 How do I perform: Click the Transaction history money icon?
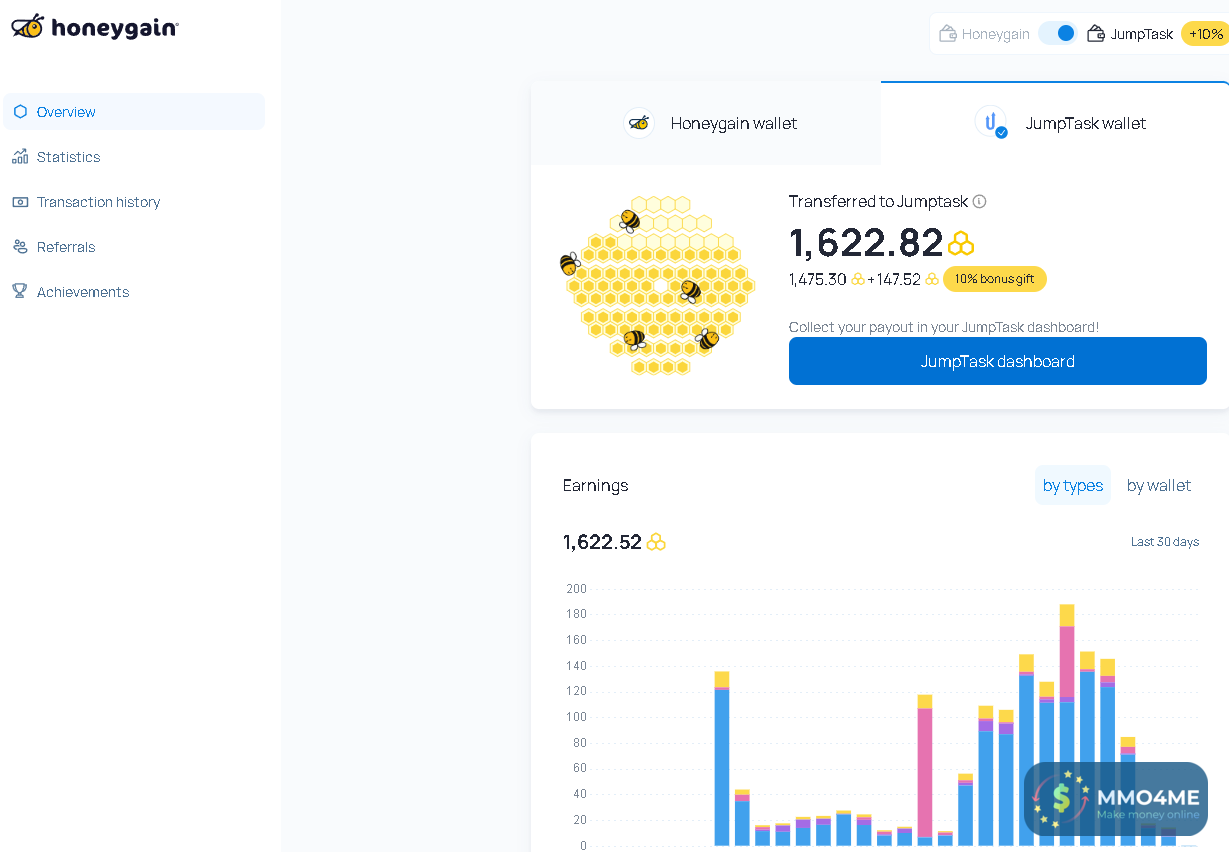(x=20, y=202)
